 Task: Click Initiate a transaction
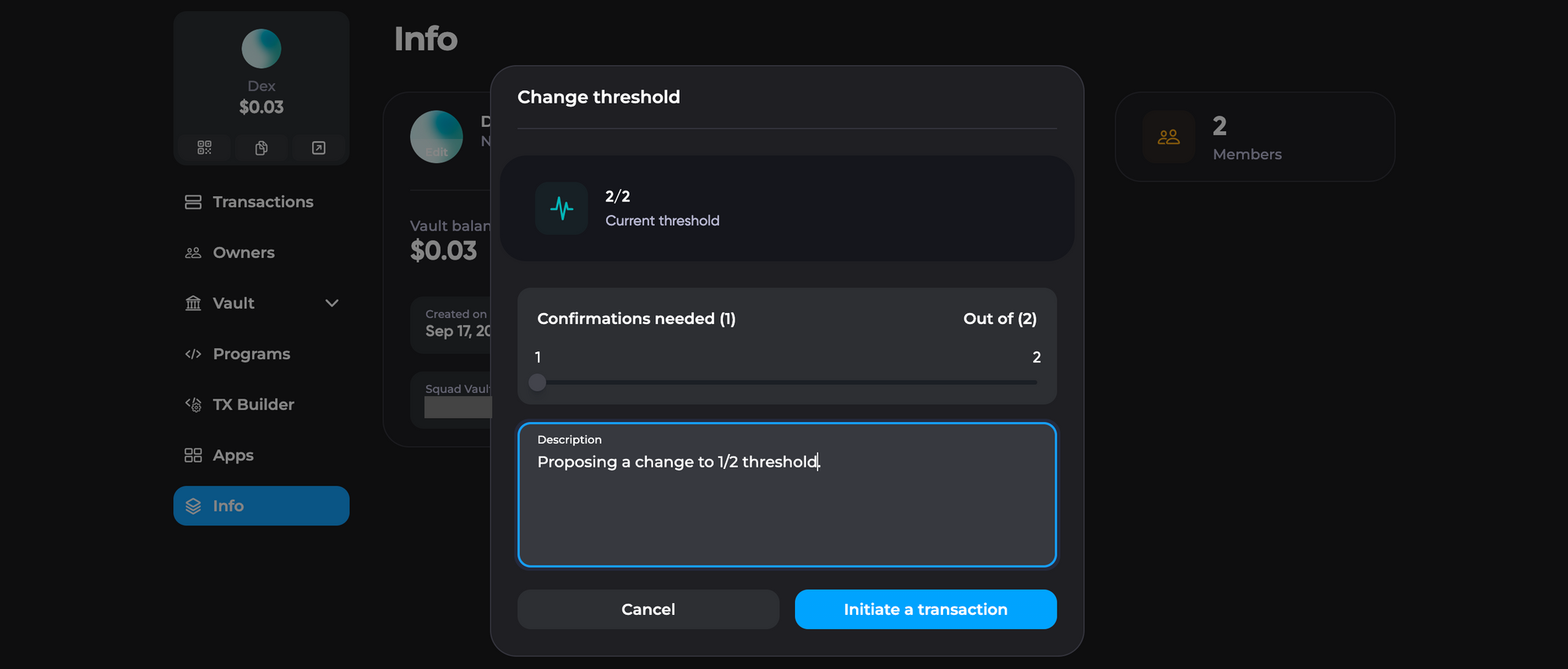(925, 609)
